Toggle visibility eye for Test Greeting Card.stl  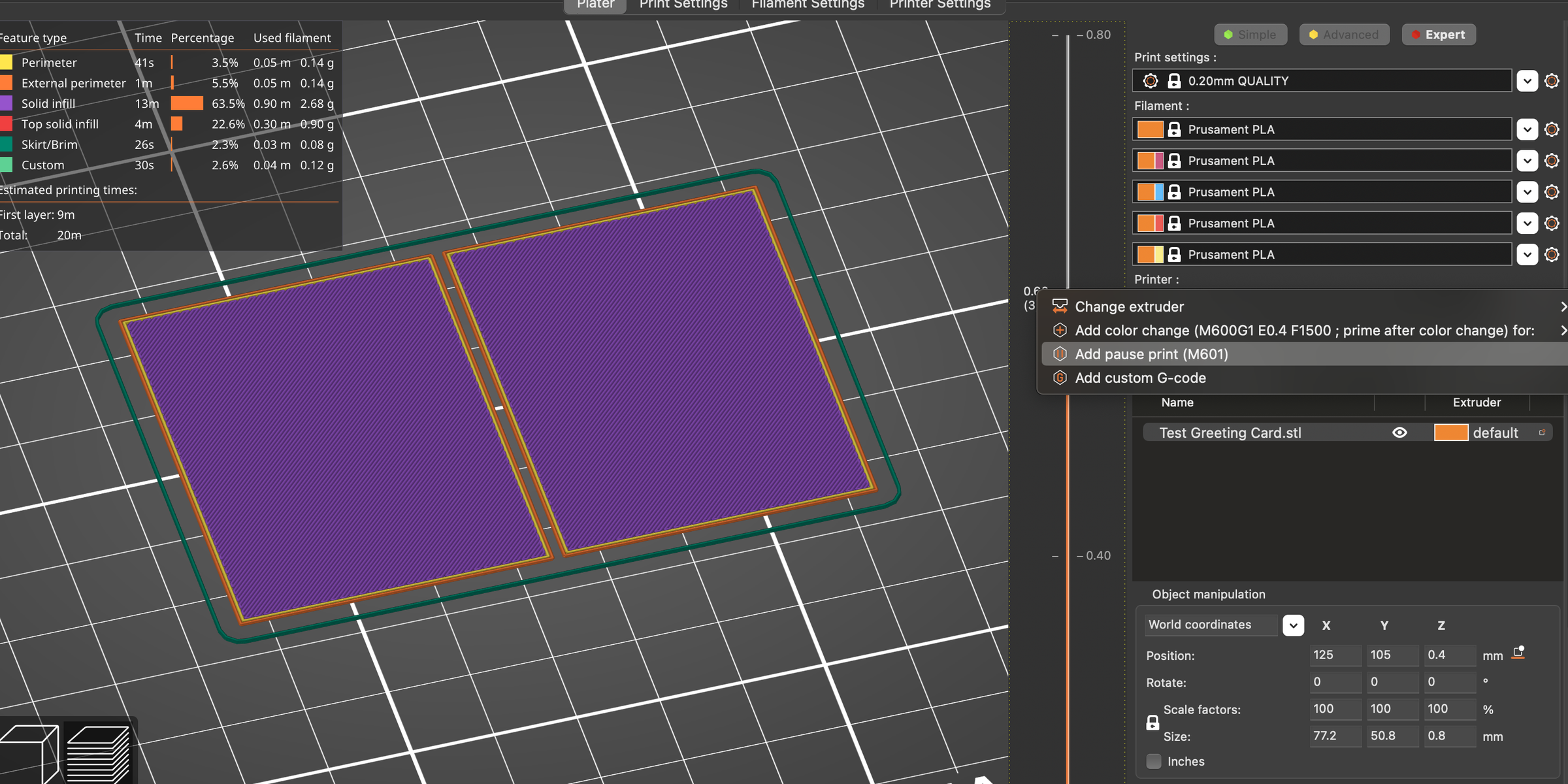[1399, 433]
